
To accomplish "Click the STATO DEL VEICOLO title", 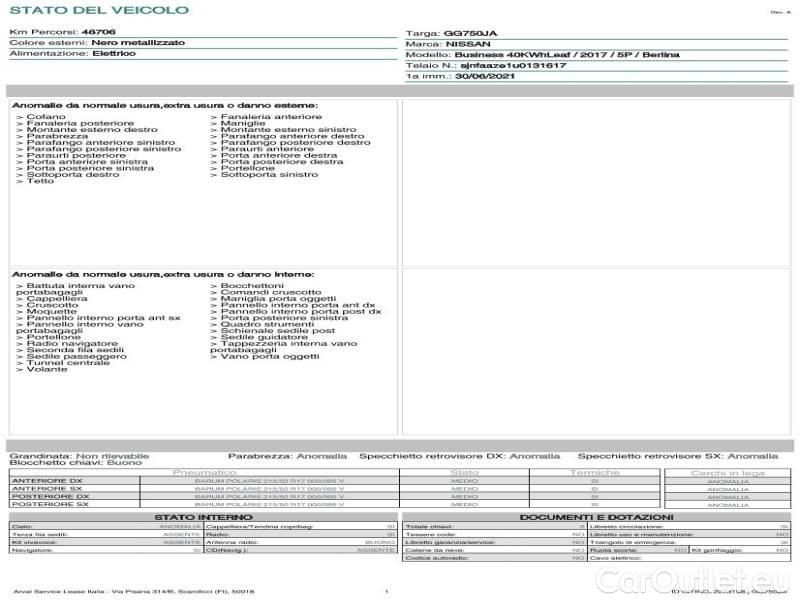I will click(x=99, y=10).
